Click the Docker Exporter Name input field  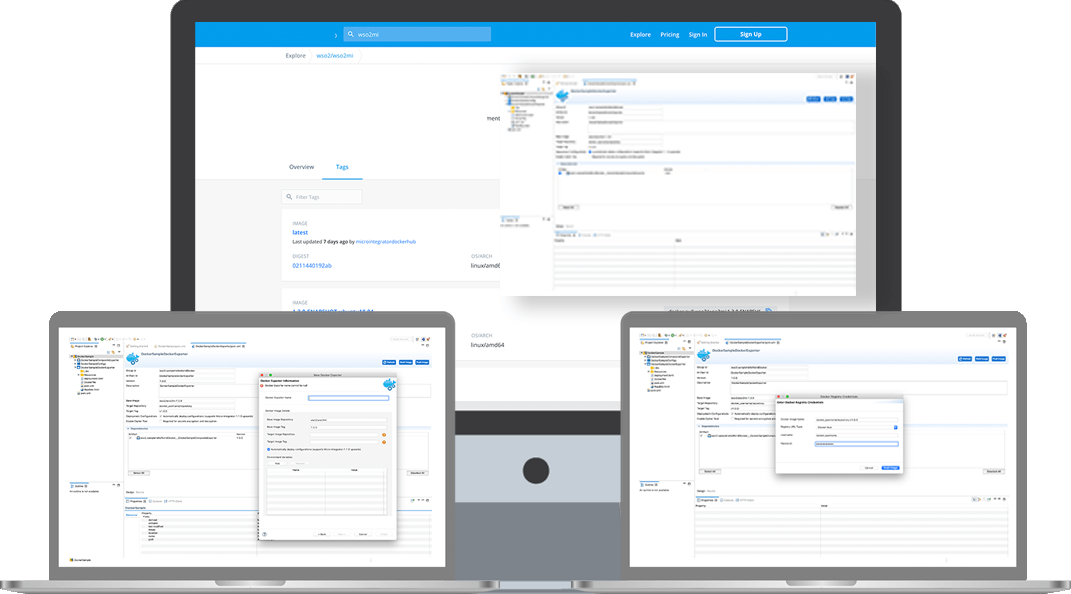point(347,398)
